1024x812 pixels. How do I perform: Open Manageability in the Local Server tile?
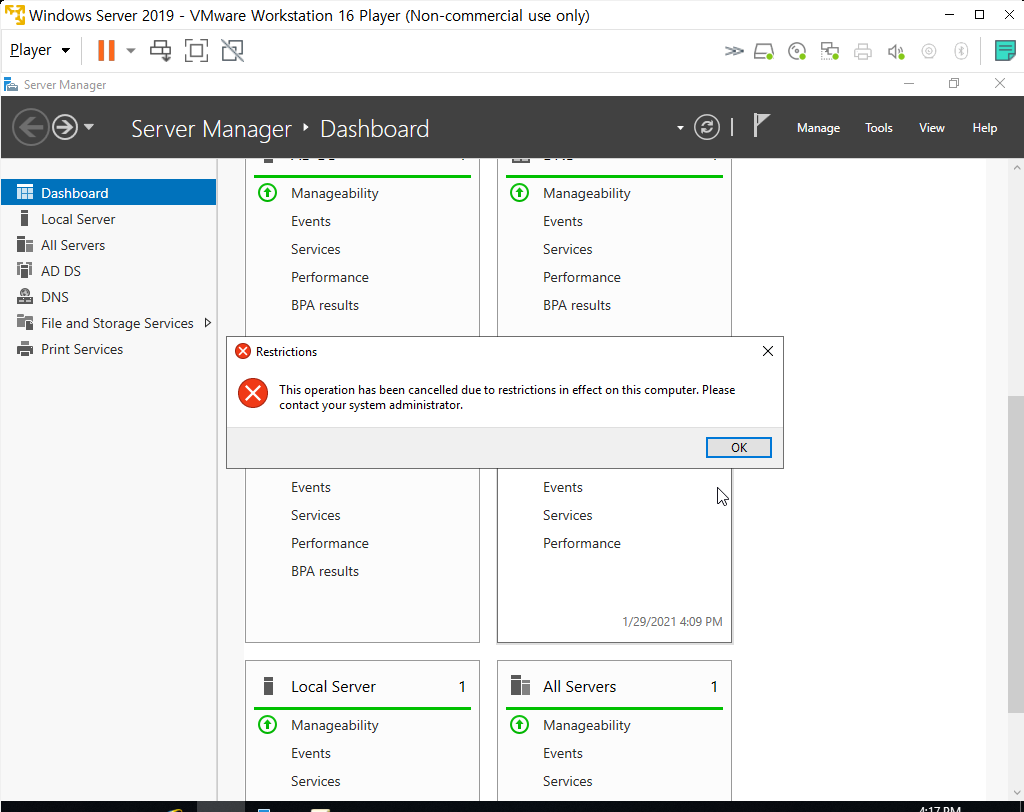334,725
